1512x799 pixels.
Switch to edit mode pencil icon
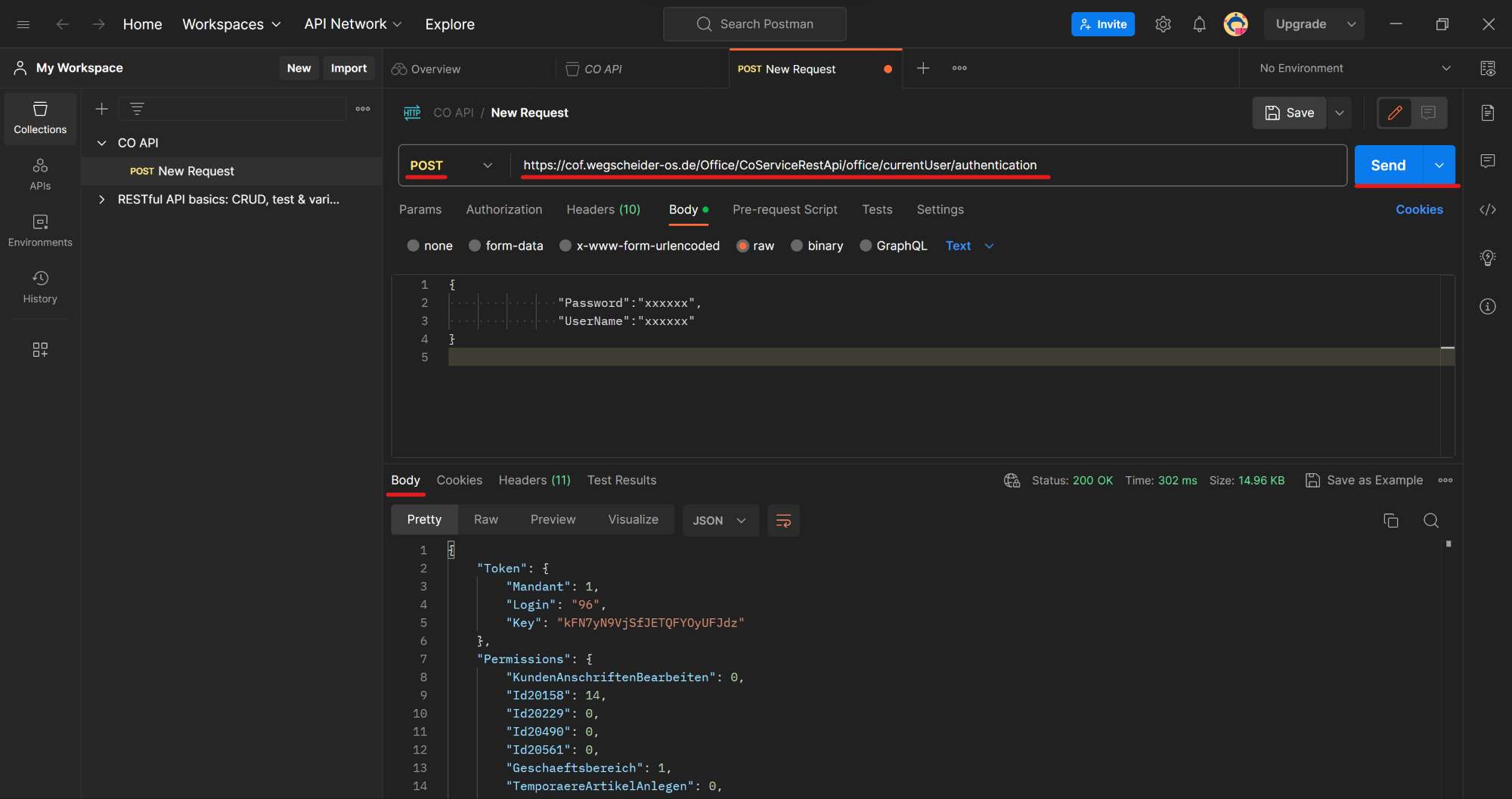pos(1395,113)
